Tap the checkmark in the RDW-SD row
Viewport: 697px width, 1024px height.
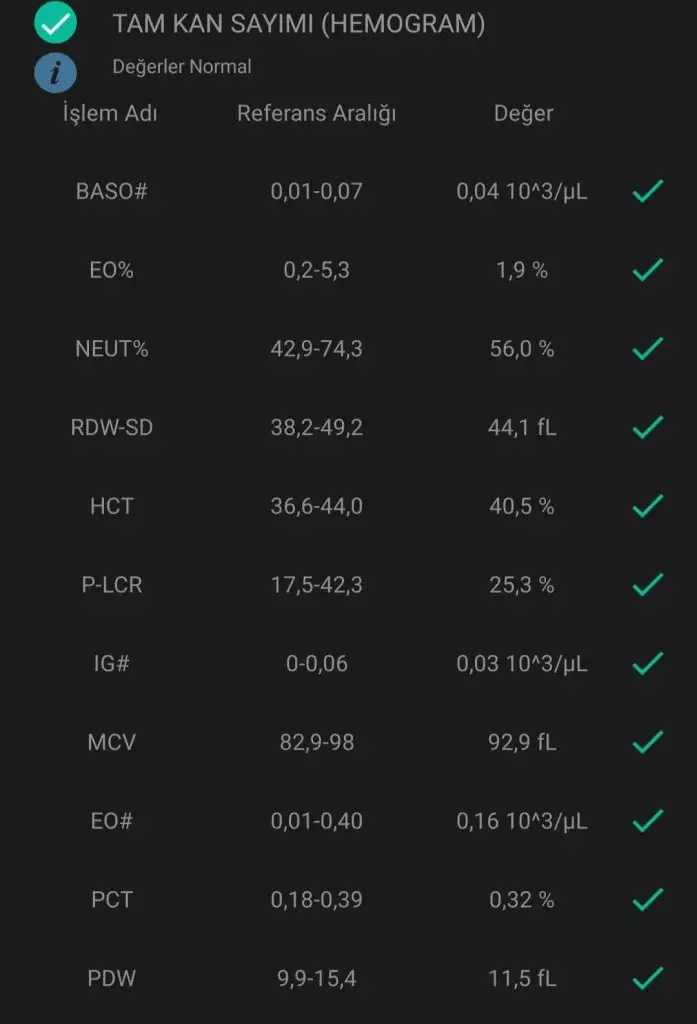[x=648, y=428]
